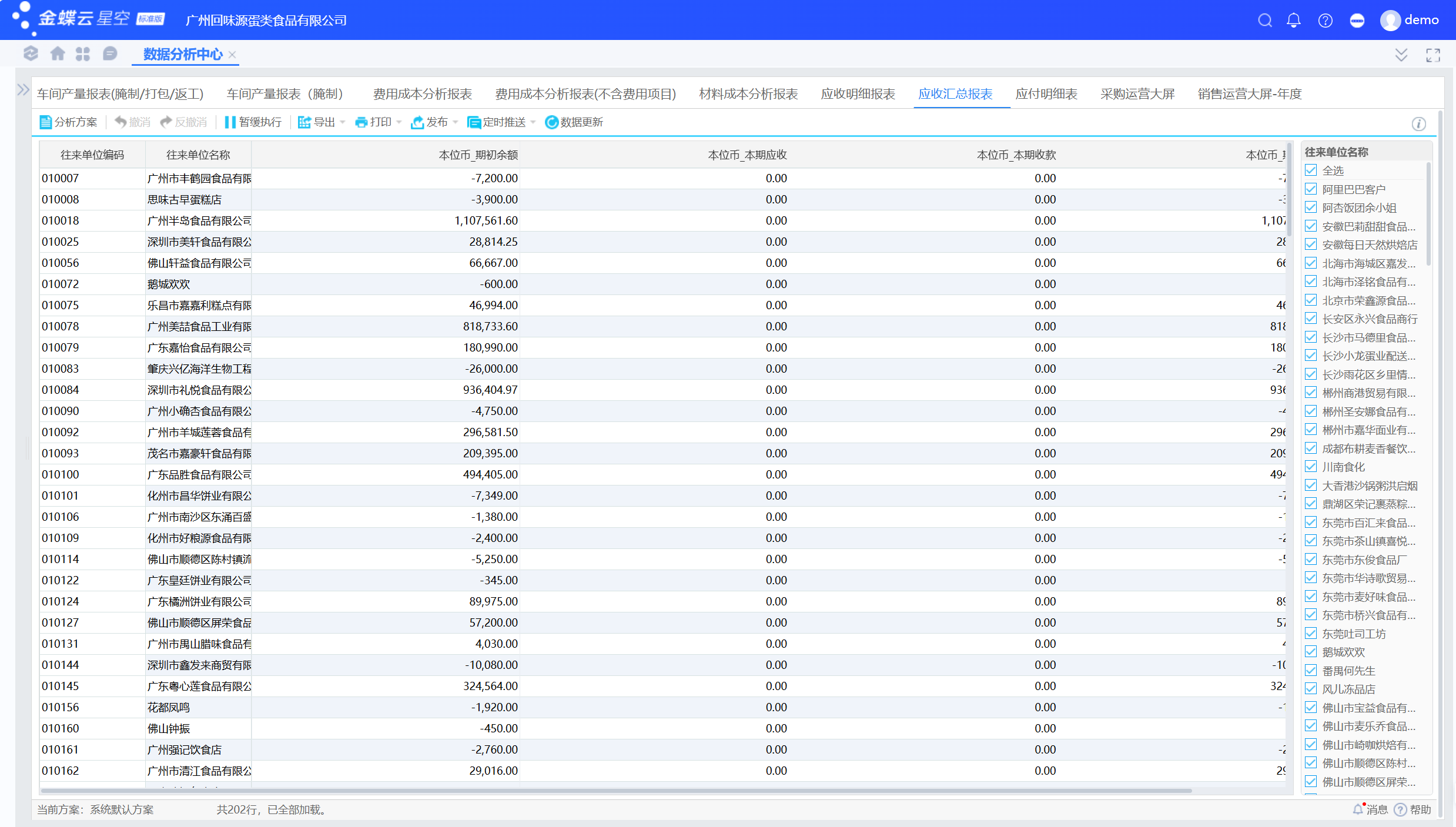Switch to the 材料成本分析报表 tab

pos(749,94)
